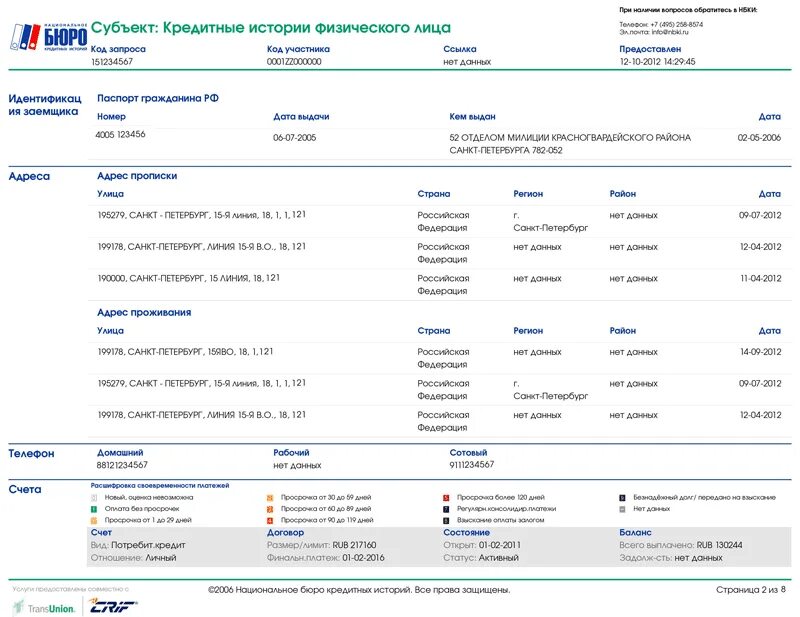Click opened date 01-02-2011
The image size is (800, 617).
[499, 545]
